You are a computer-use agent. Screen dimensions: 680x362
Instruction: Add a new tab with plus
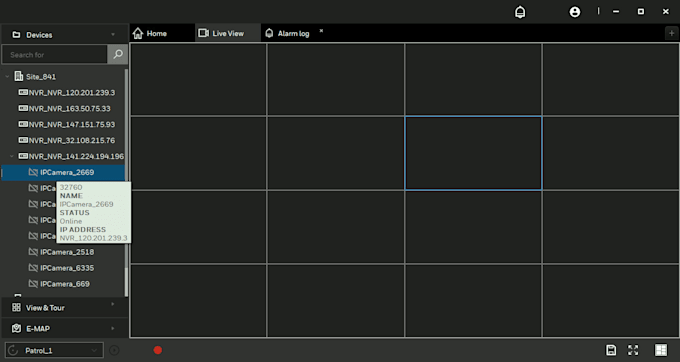click(671, 33)
